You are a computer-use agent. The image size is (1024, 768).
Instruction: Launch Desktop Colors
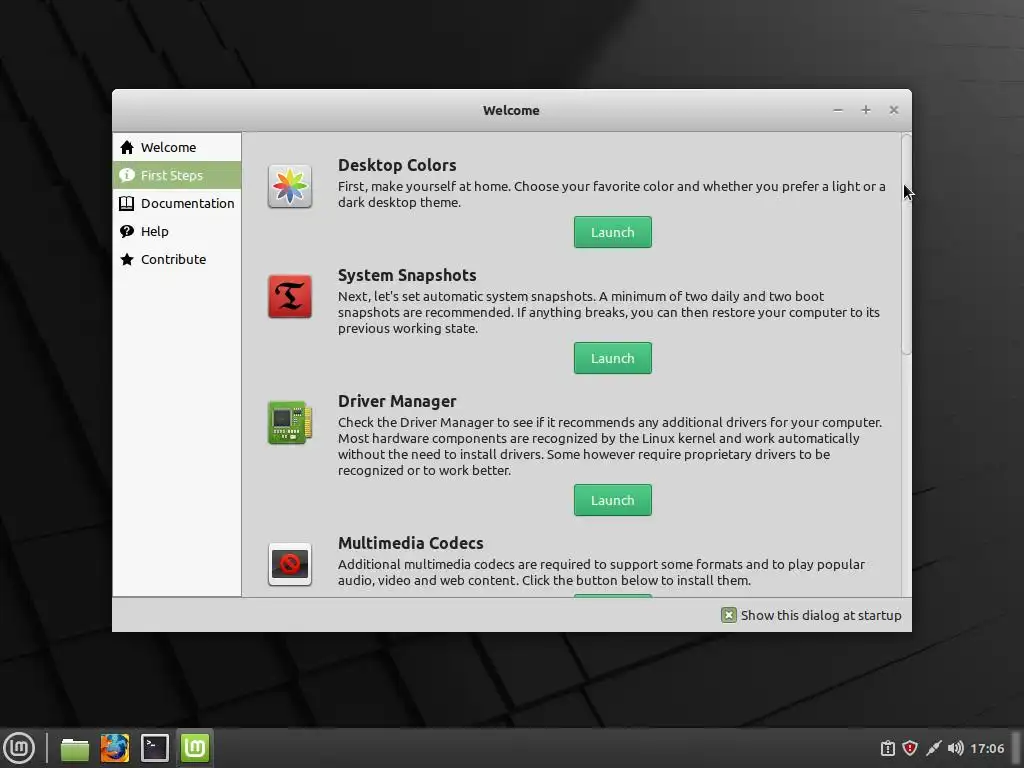[613, 232]
